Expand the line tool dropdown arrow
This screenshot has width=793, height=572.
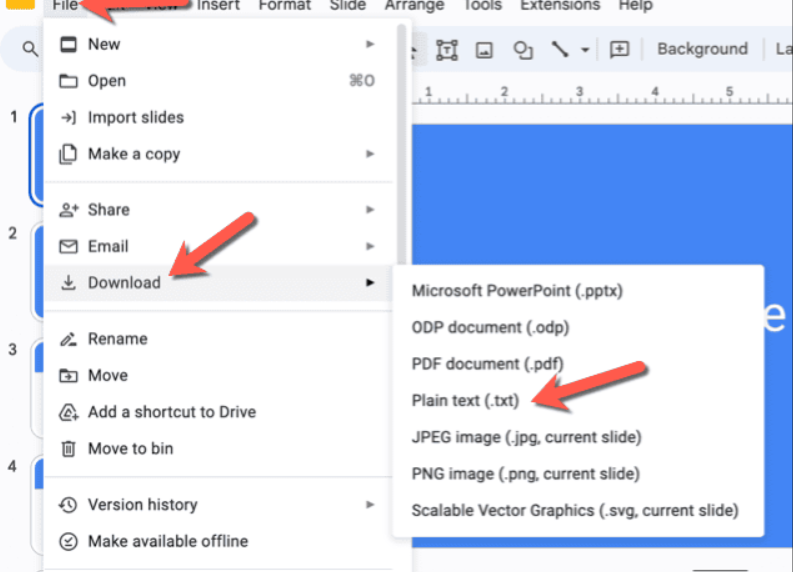coord(585,49)
